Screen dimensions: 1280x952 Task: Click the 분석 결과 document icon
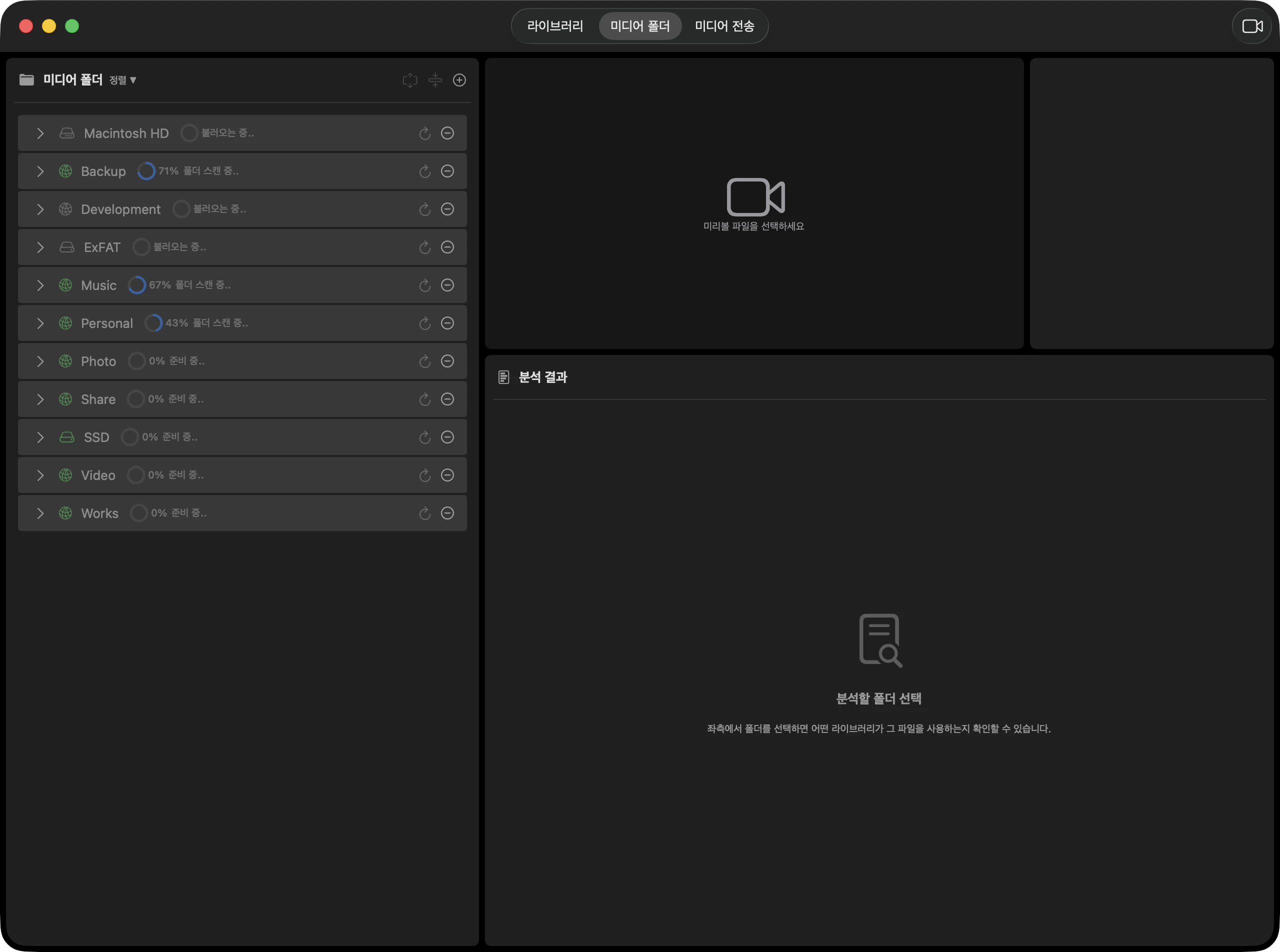(503, 377)
